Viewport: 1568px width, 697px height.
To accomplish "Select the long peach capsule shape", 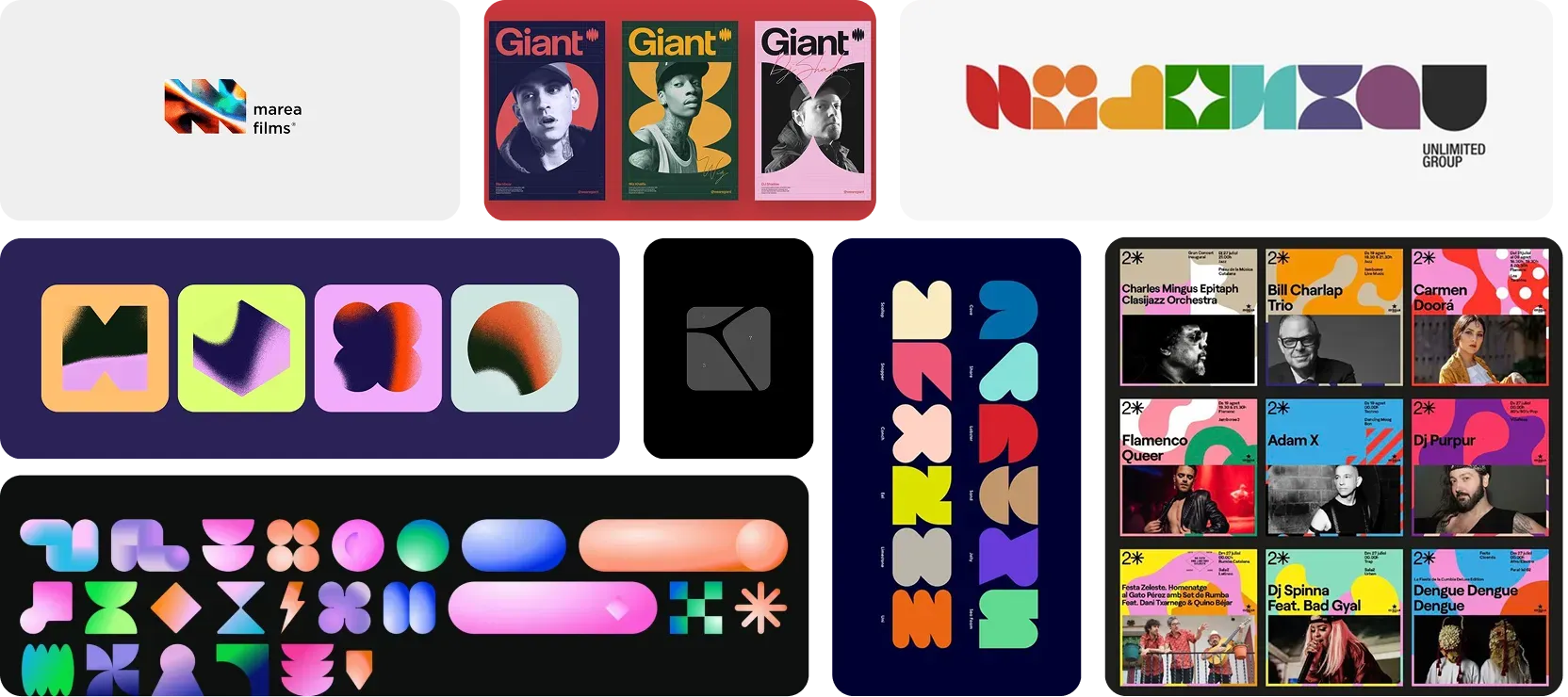I will [x=683, y=545].
